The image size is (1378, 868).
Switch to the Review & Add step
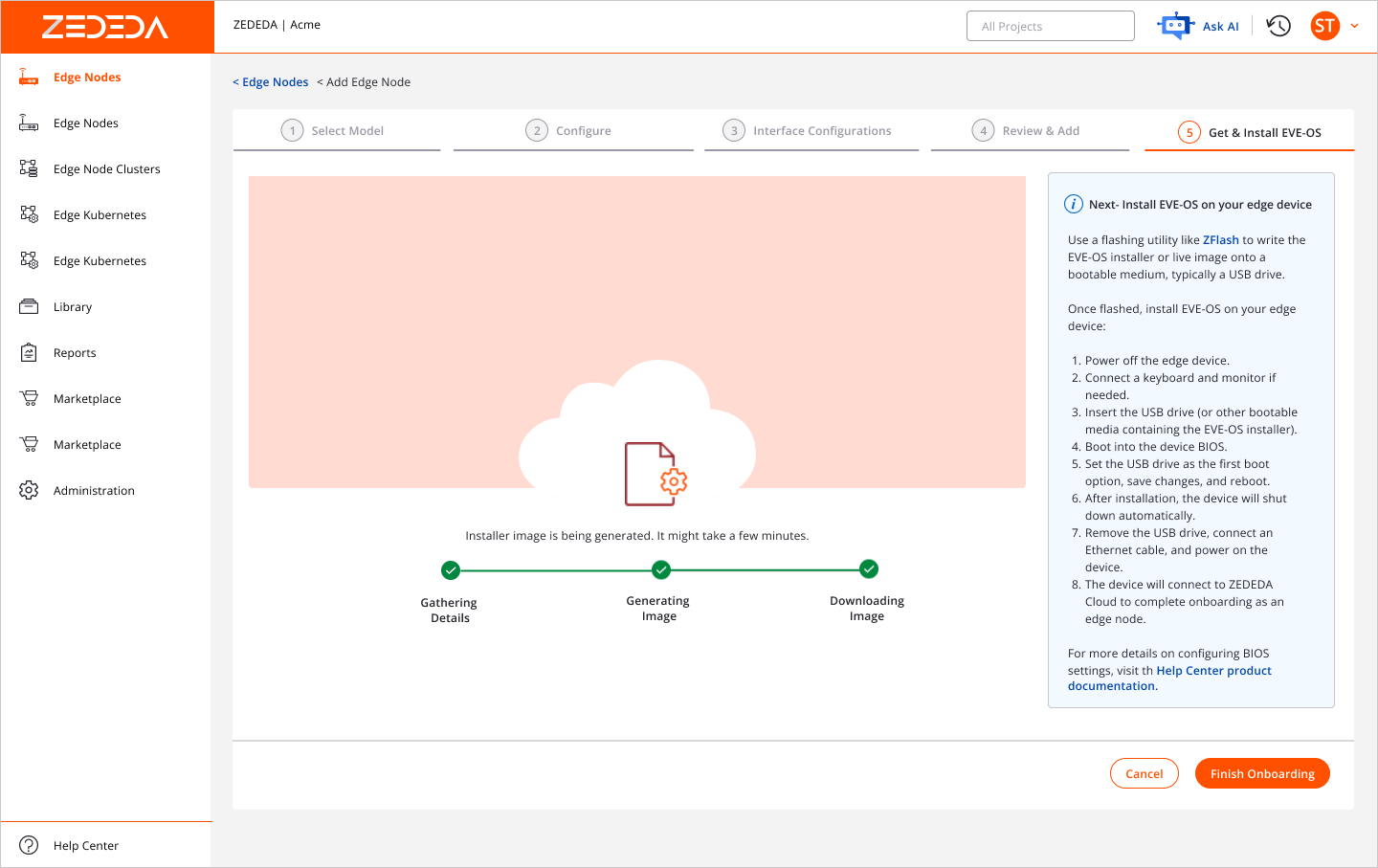(1029, 129)
